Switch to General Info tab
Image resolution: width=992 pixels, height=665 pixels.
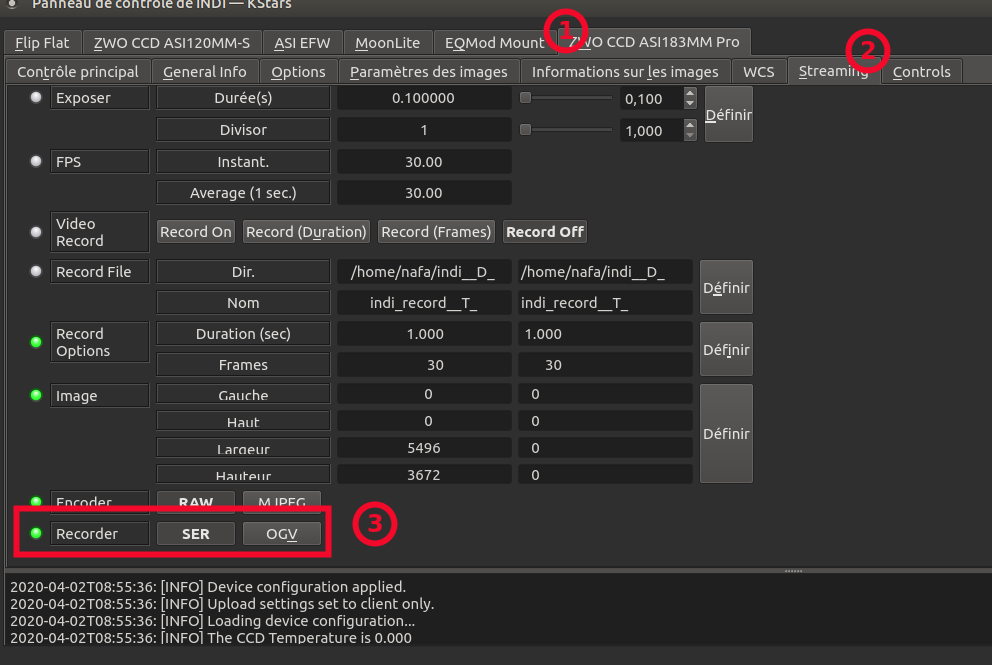tap(204, 71)
